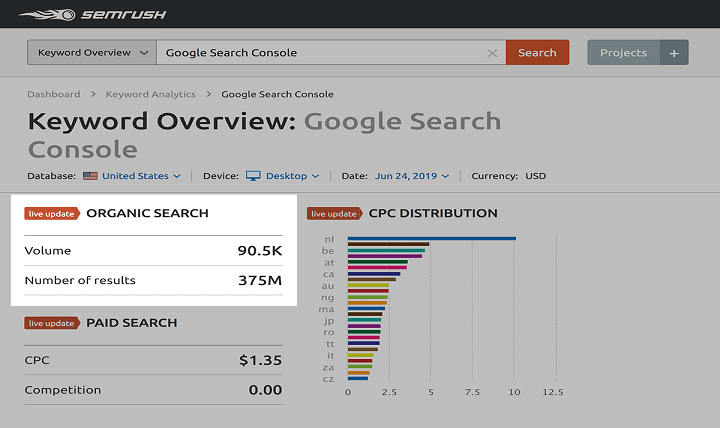Open the Keyword Overview dropdown
The width and height of the screenshot is (720, 428).
pos(91,53)
